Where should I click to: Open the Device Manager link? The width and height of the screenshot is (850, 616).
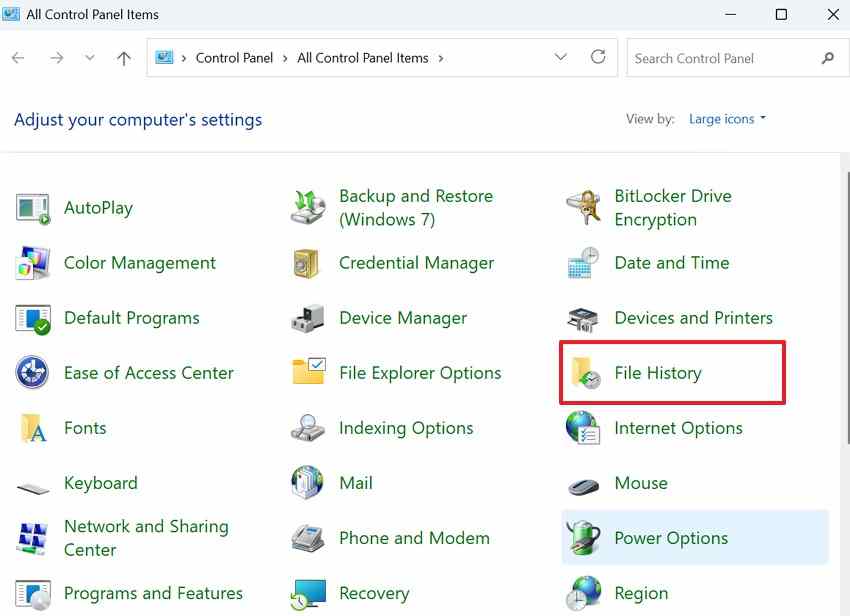tap(403, 318)
